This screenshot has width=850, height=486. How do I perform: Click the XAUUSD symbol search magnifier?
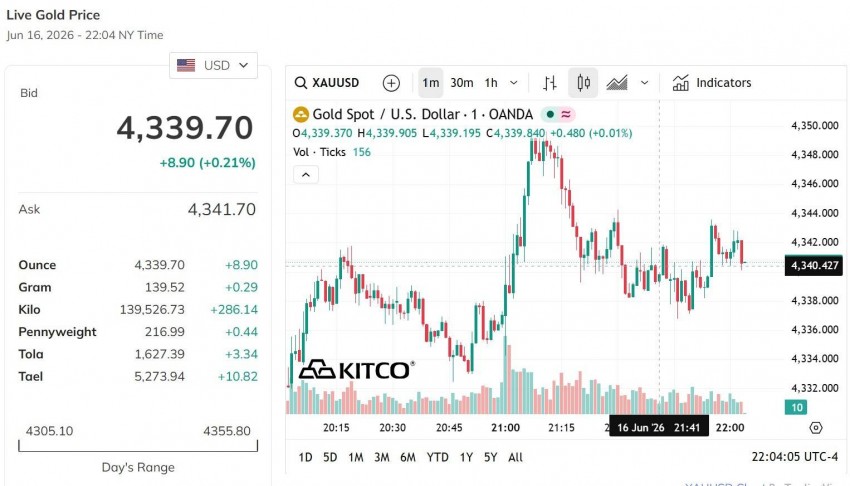point(301,83)
